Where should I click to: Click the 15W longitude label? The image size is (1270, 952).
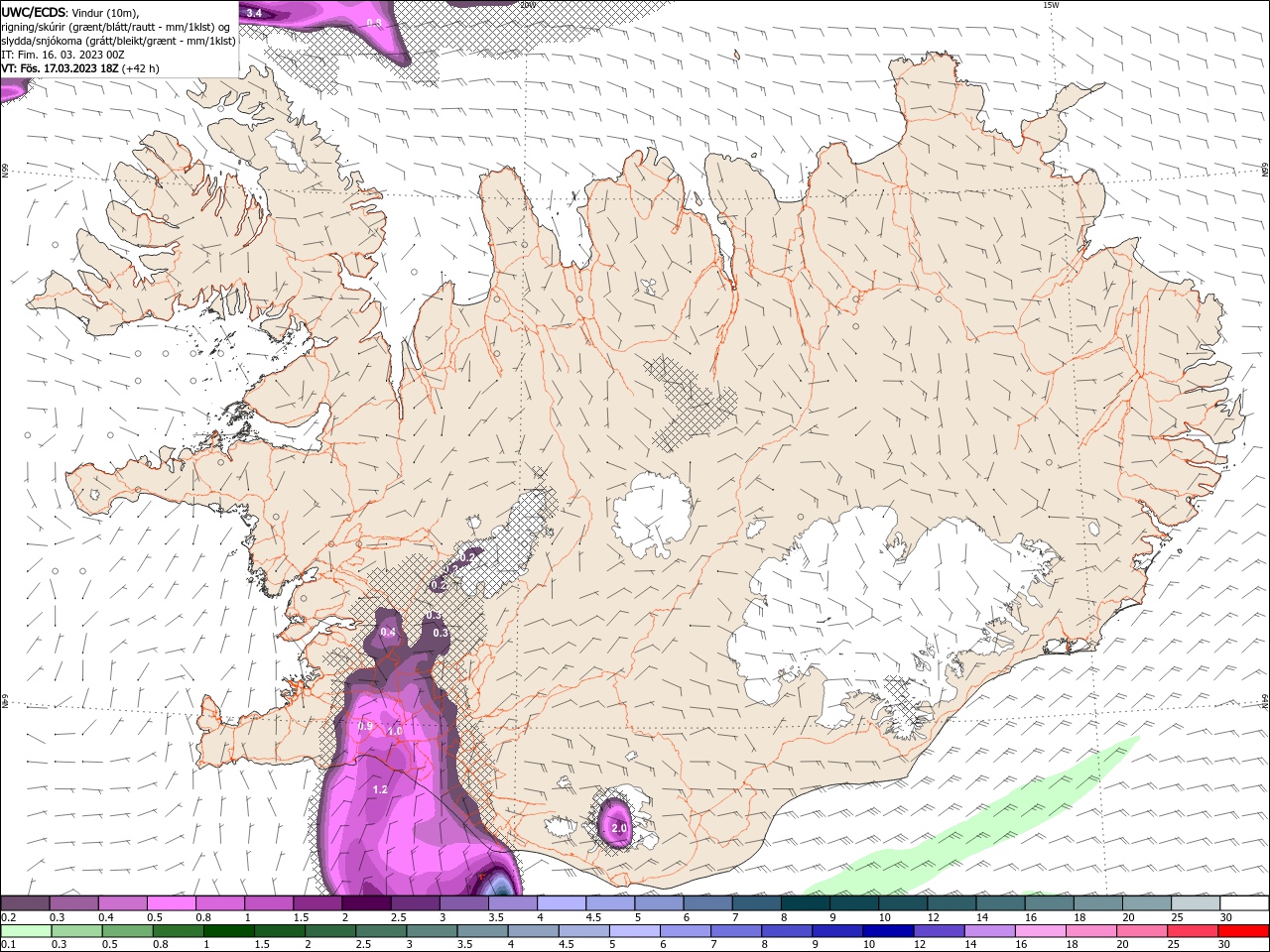coord(1051,5)
